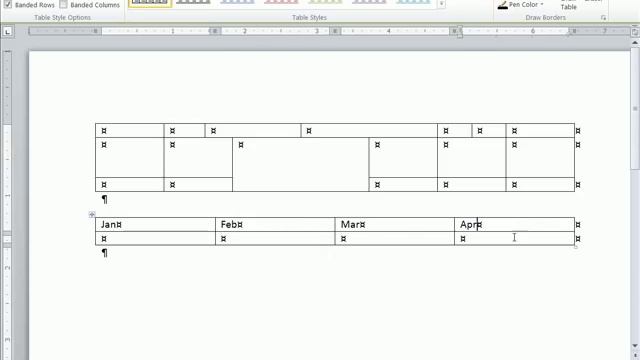640x360 pixels.
Task: Expand the Table Styles gallery
Action: point(442,4)
